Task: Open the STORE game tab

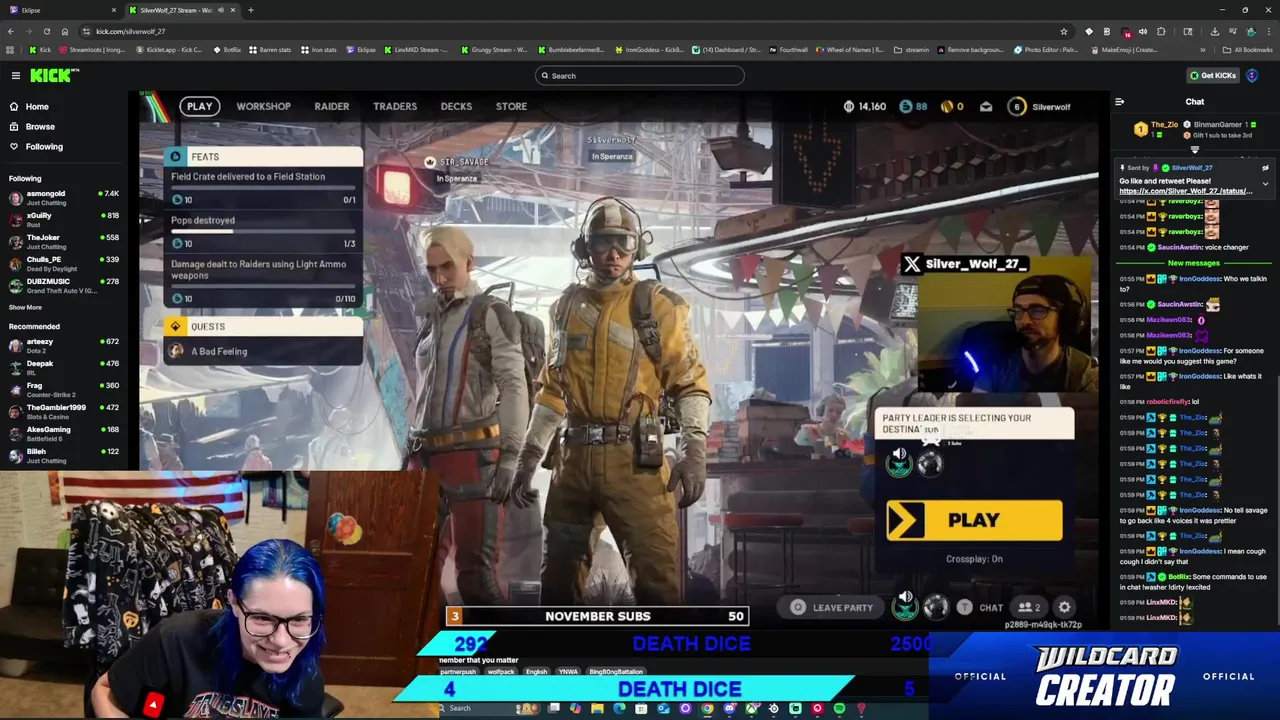Action: pos(511,107)
